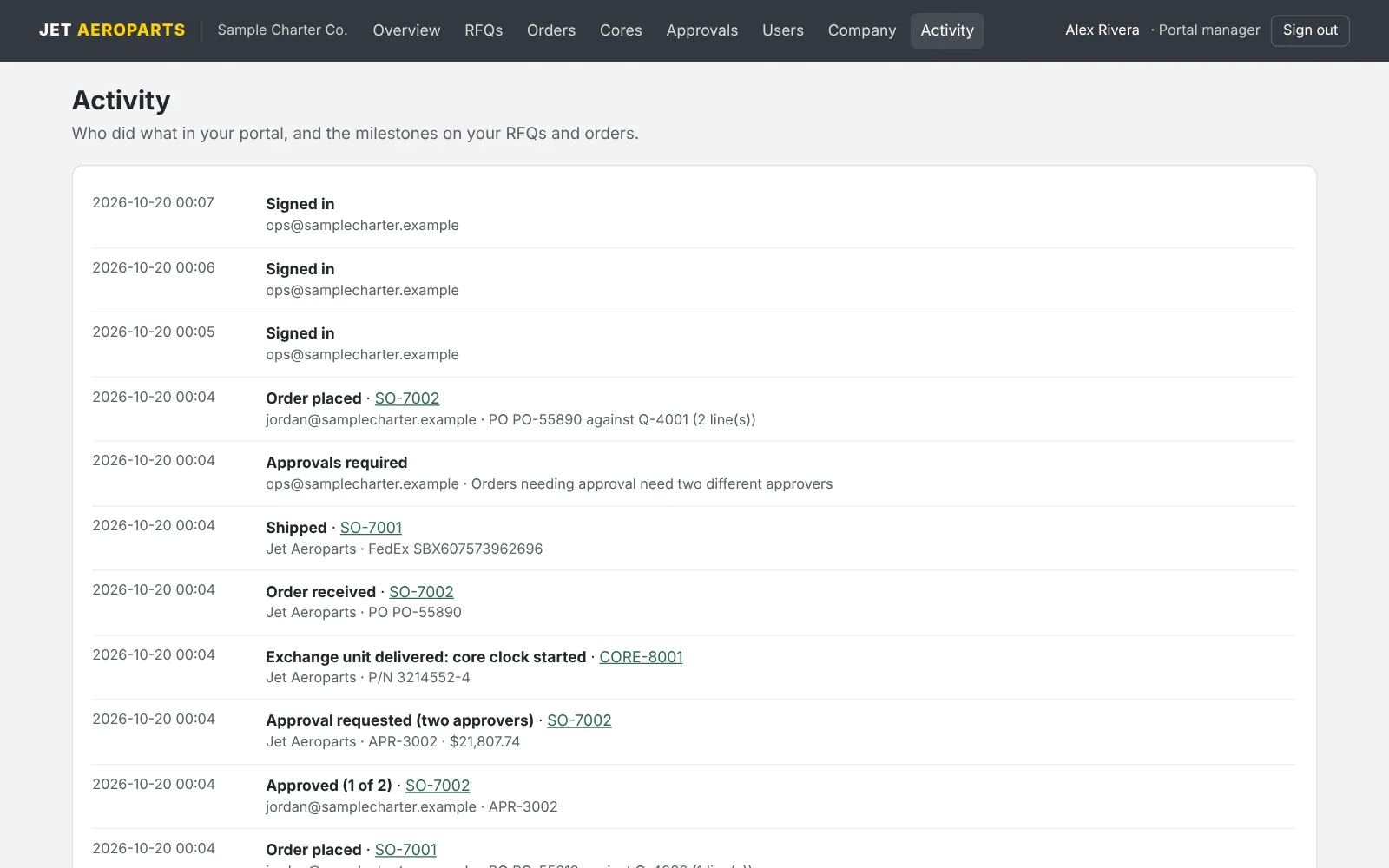
Task: Open Approvals in the top navigation
Action: tap(702, 30)
